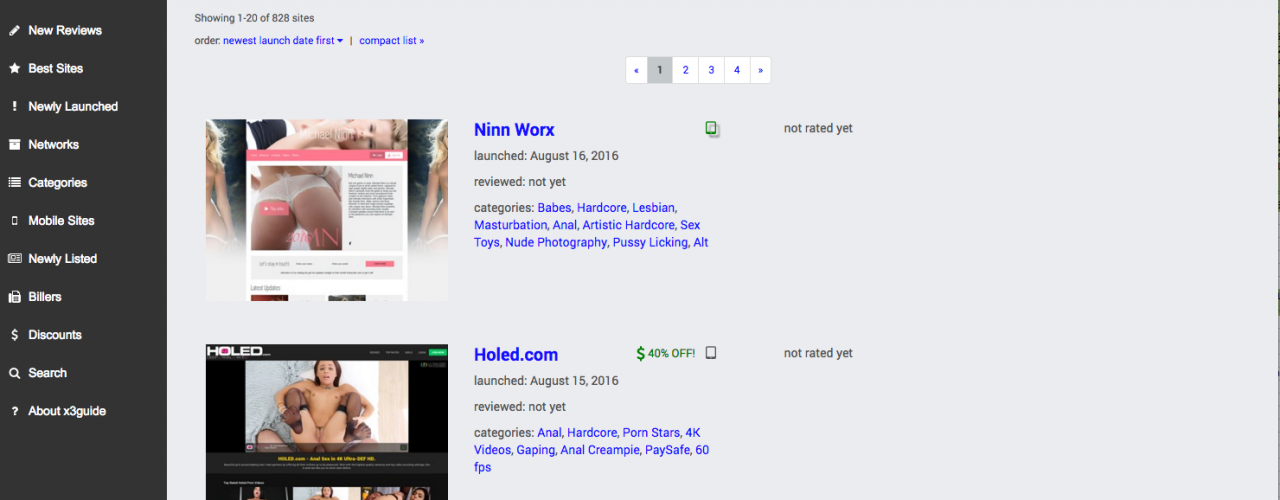Click the calculator icon beside Billers

pos(14,297)
